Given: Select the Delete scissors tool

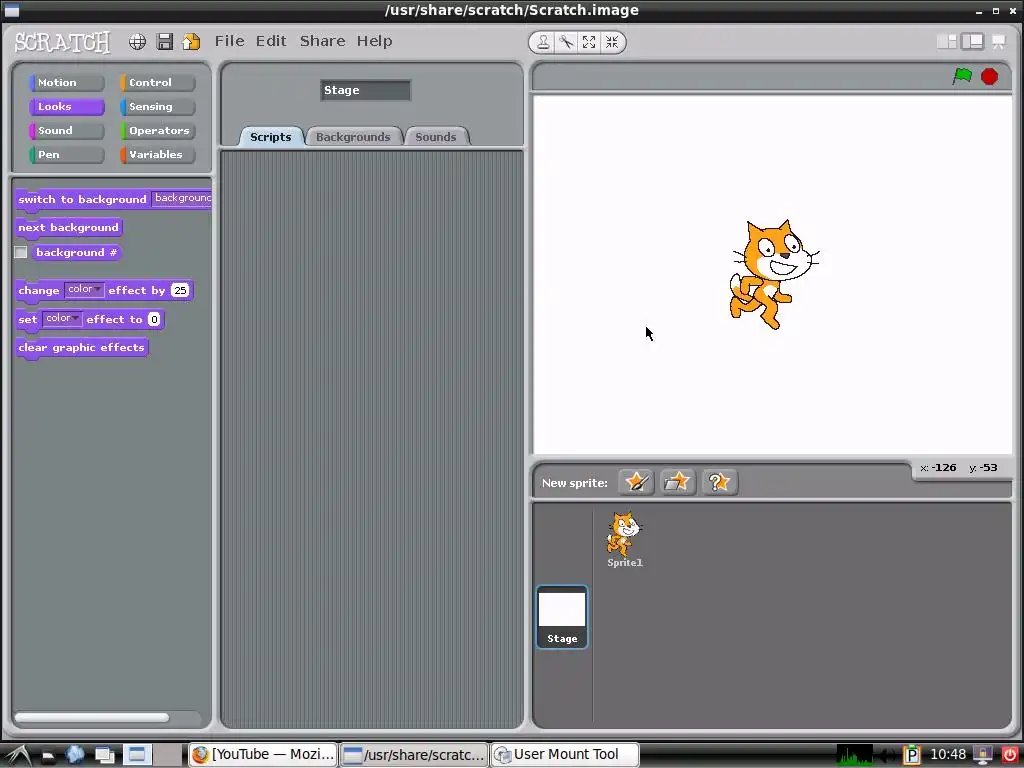Looking at the screenshot, I should coord(566,42).
